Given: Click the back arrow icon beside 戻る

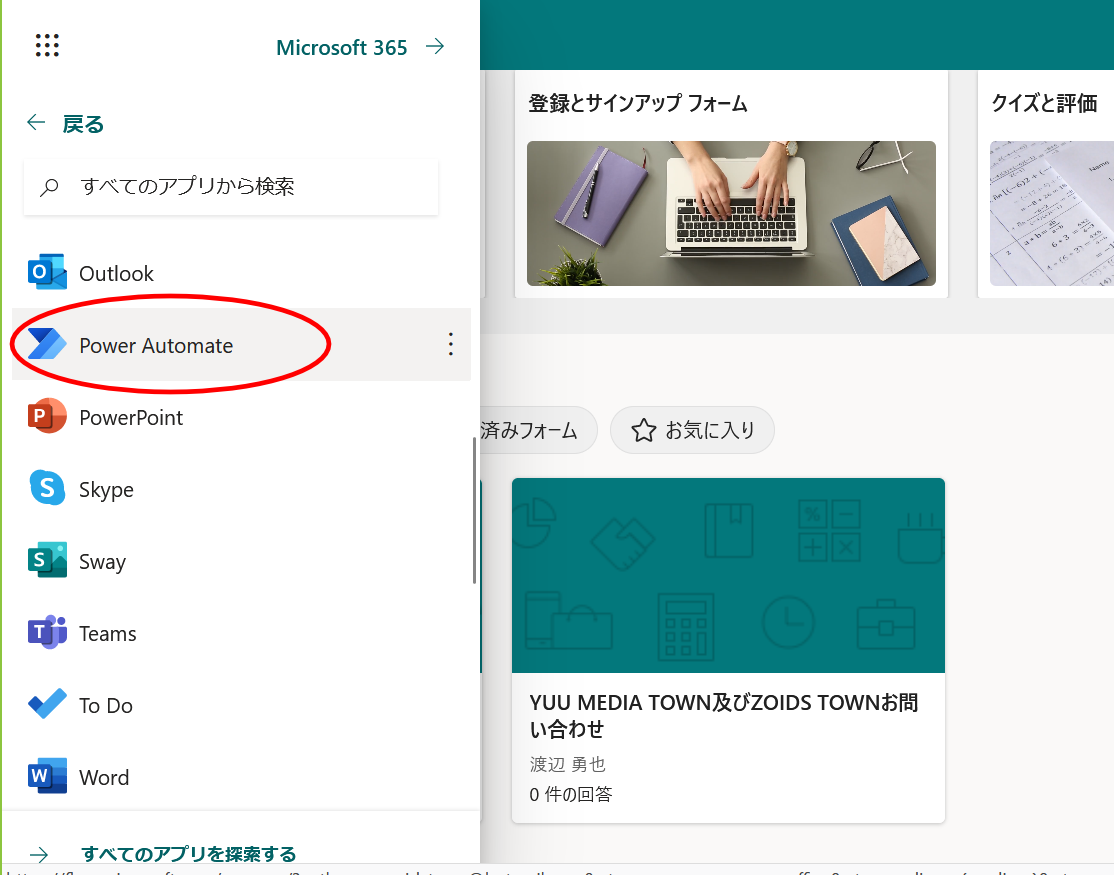Looking at the screenshot, I should pos(36,123).
